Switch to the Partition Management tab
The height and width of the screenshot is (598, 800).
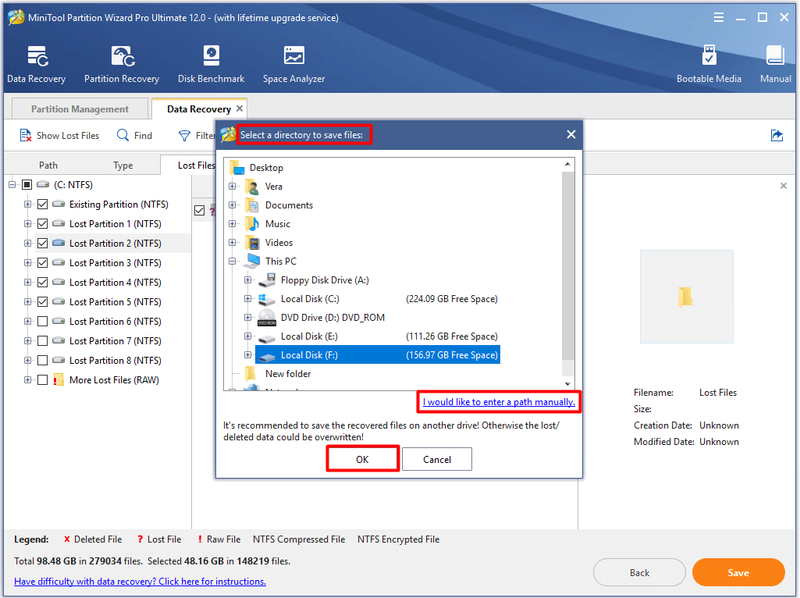click(x=80, y=109)
